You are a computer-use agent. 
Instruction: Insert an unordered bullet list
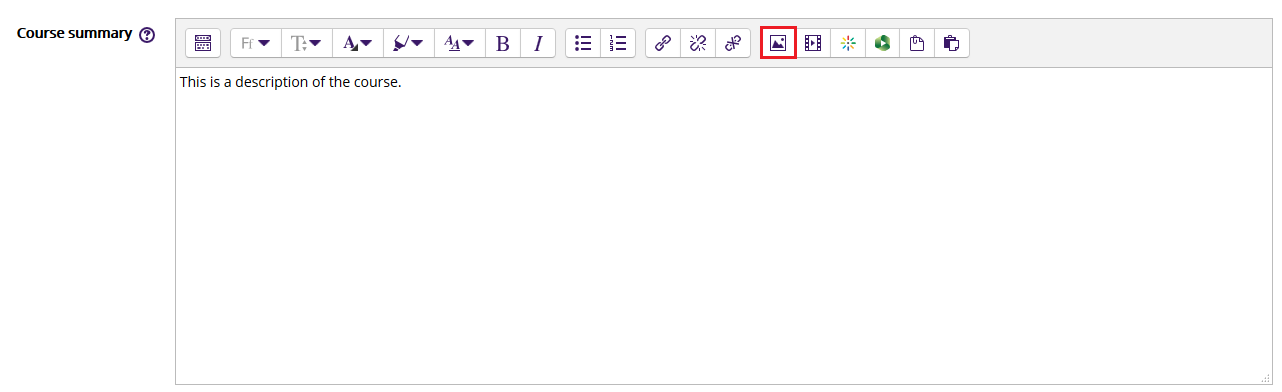[x=583, y=43]
